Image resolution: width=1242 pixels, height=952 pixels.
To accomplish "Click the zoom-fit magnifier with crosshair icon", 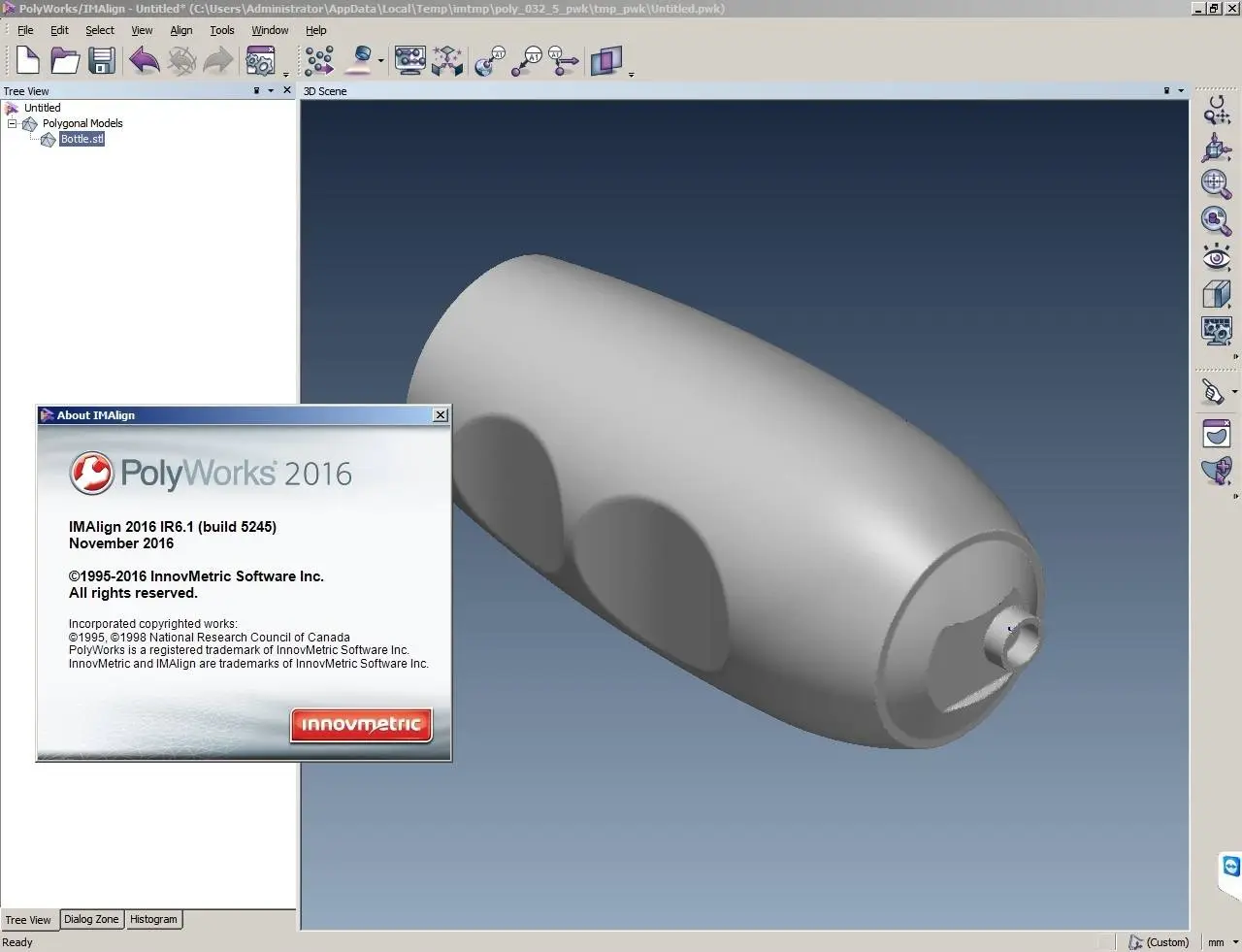I will click(x=1216, y=183).
